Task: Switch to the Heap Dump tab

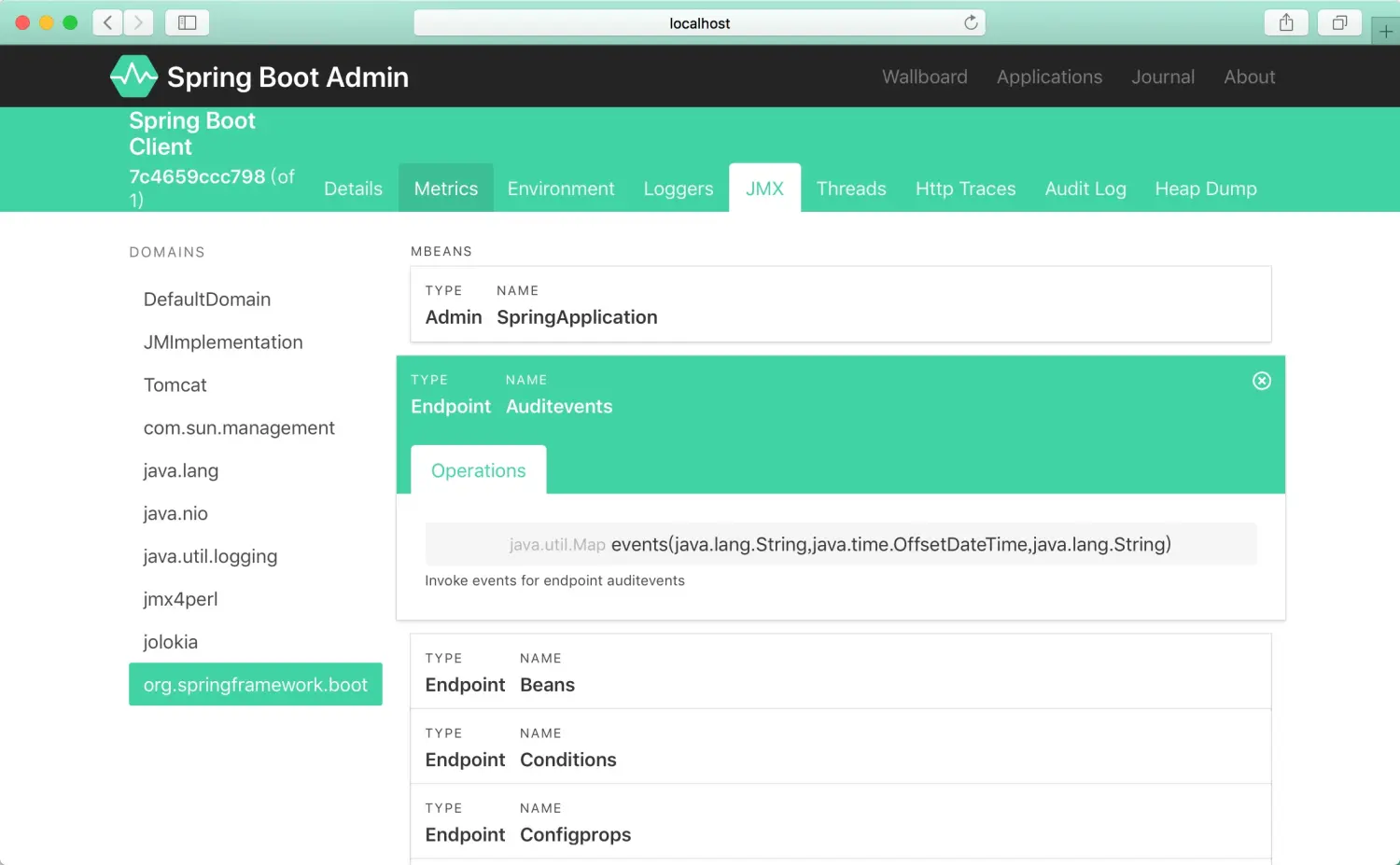Action: point(1206,188)
